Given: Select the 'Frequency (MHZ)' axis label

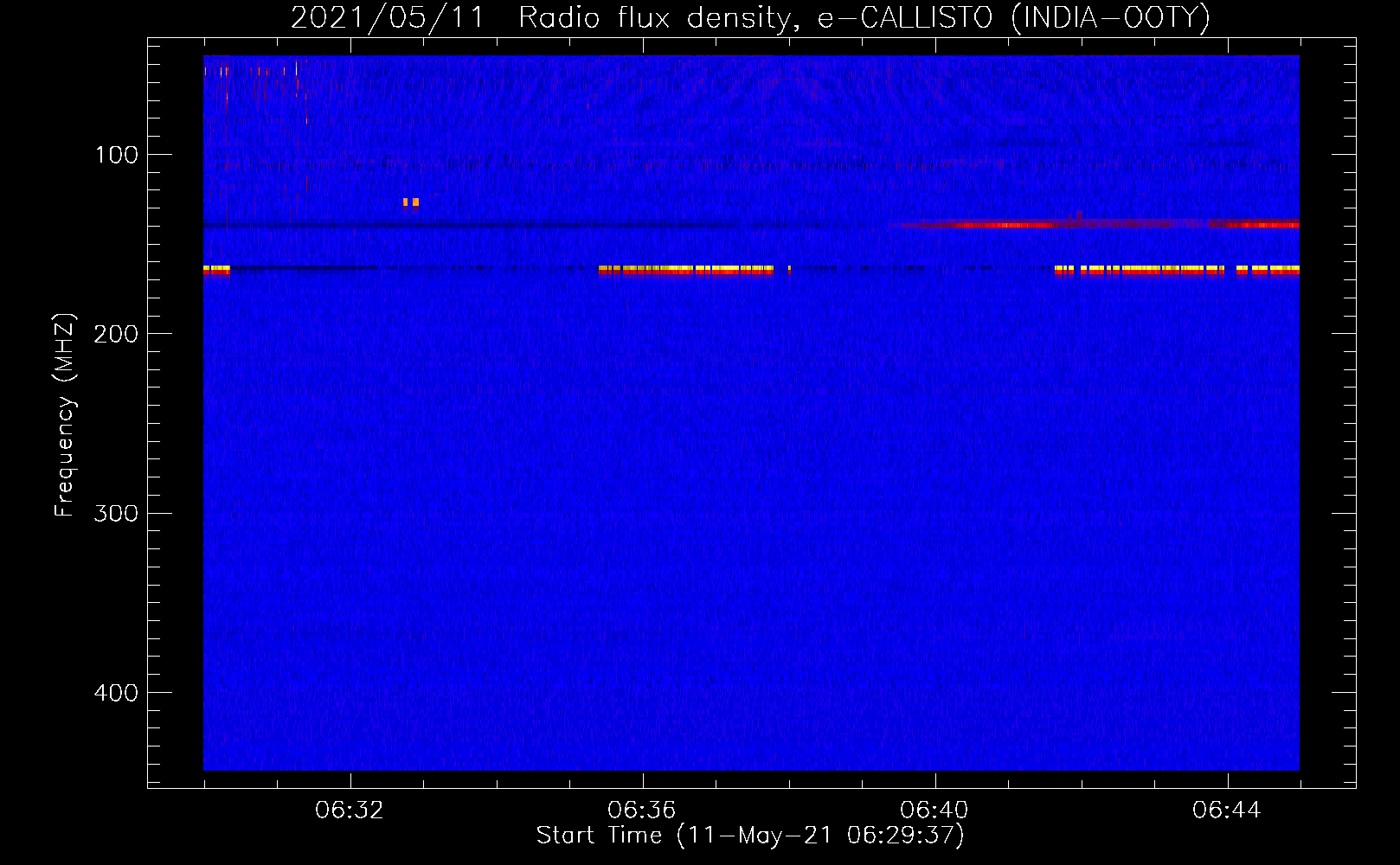Looking at the screenshot, I should (x=65, y=415).
